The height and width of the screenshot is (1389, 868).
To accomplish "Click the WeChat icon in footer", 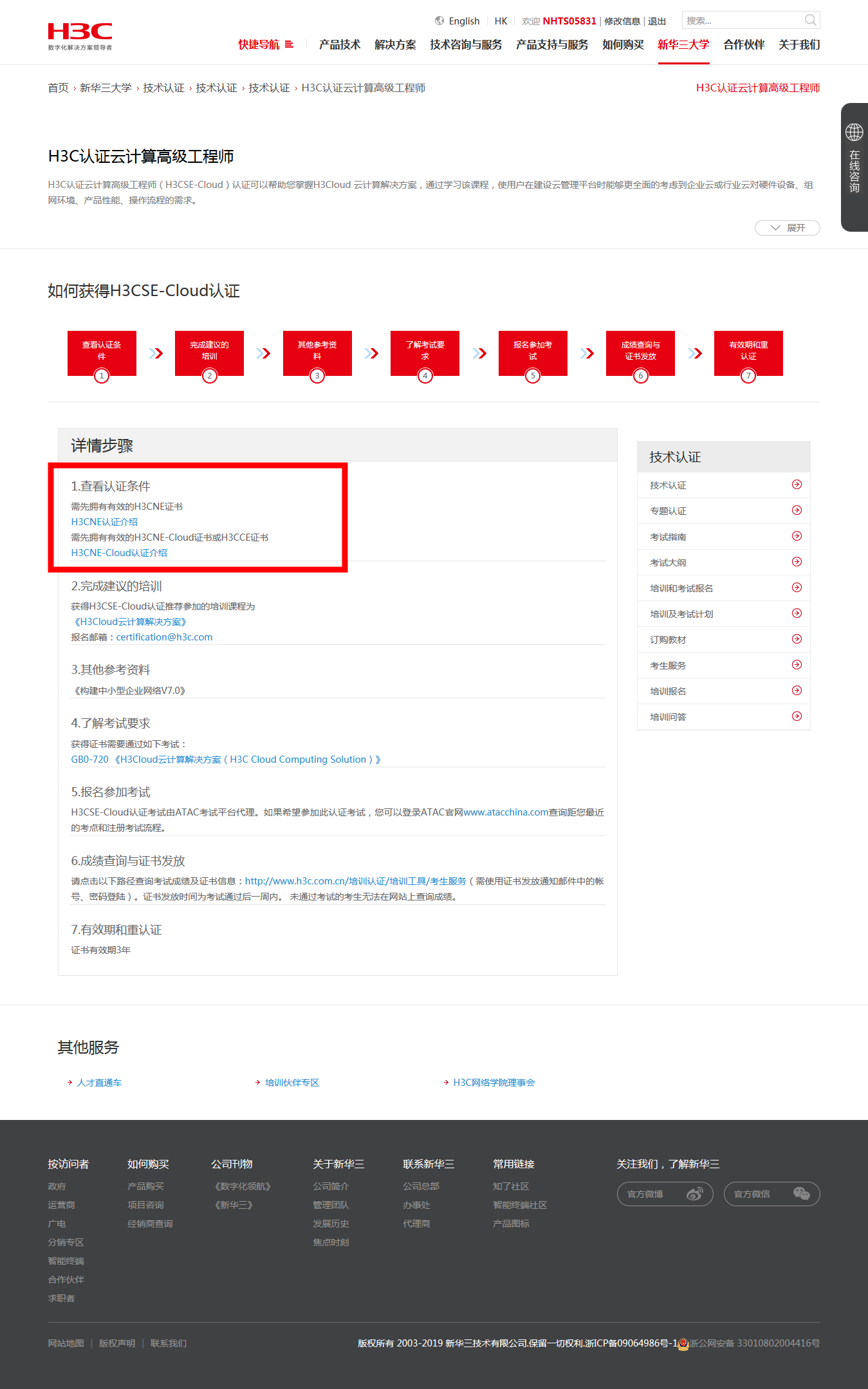I will click(802, 1194).
